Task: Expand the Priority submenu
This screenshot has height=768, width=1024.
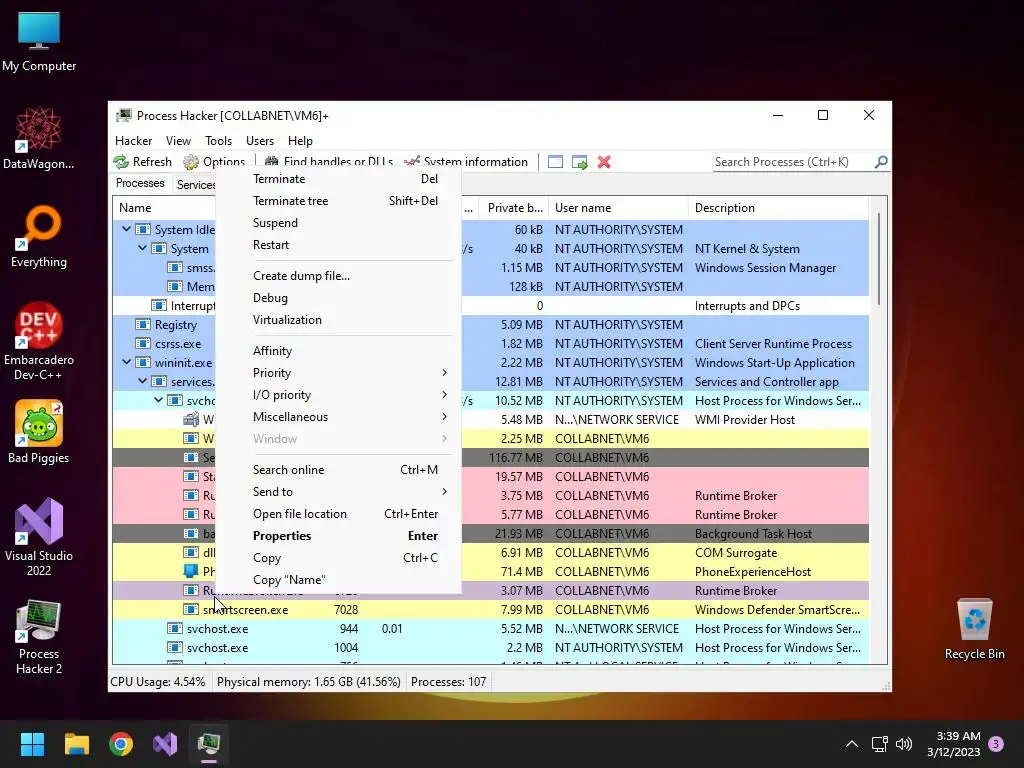Action: [x=338, y=373]
